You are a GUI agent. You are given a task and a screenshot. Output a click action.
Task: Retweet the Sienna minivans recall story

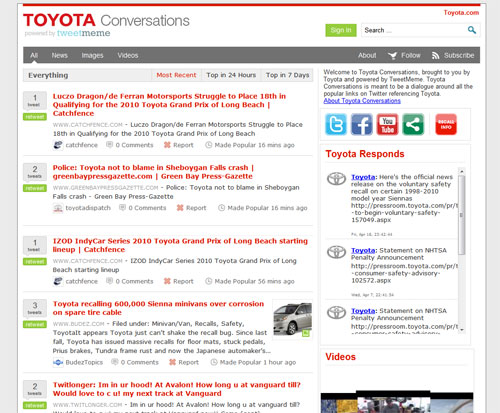pyautogui.click(x=35, y=324)
